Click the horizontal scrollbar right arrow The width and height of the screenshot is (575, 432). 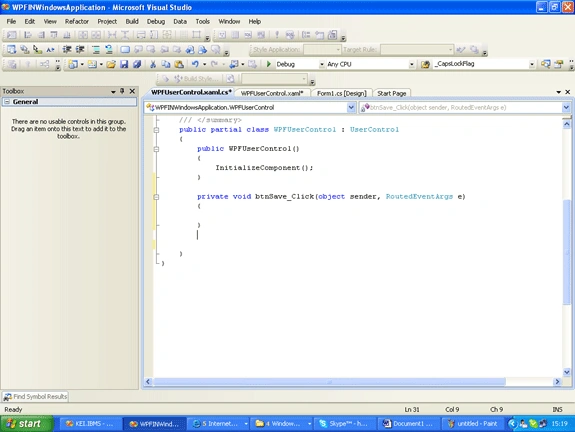coord(557,382)
